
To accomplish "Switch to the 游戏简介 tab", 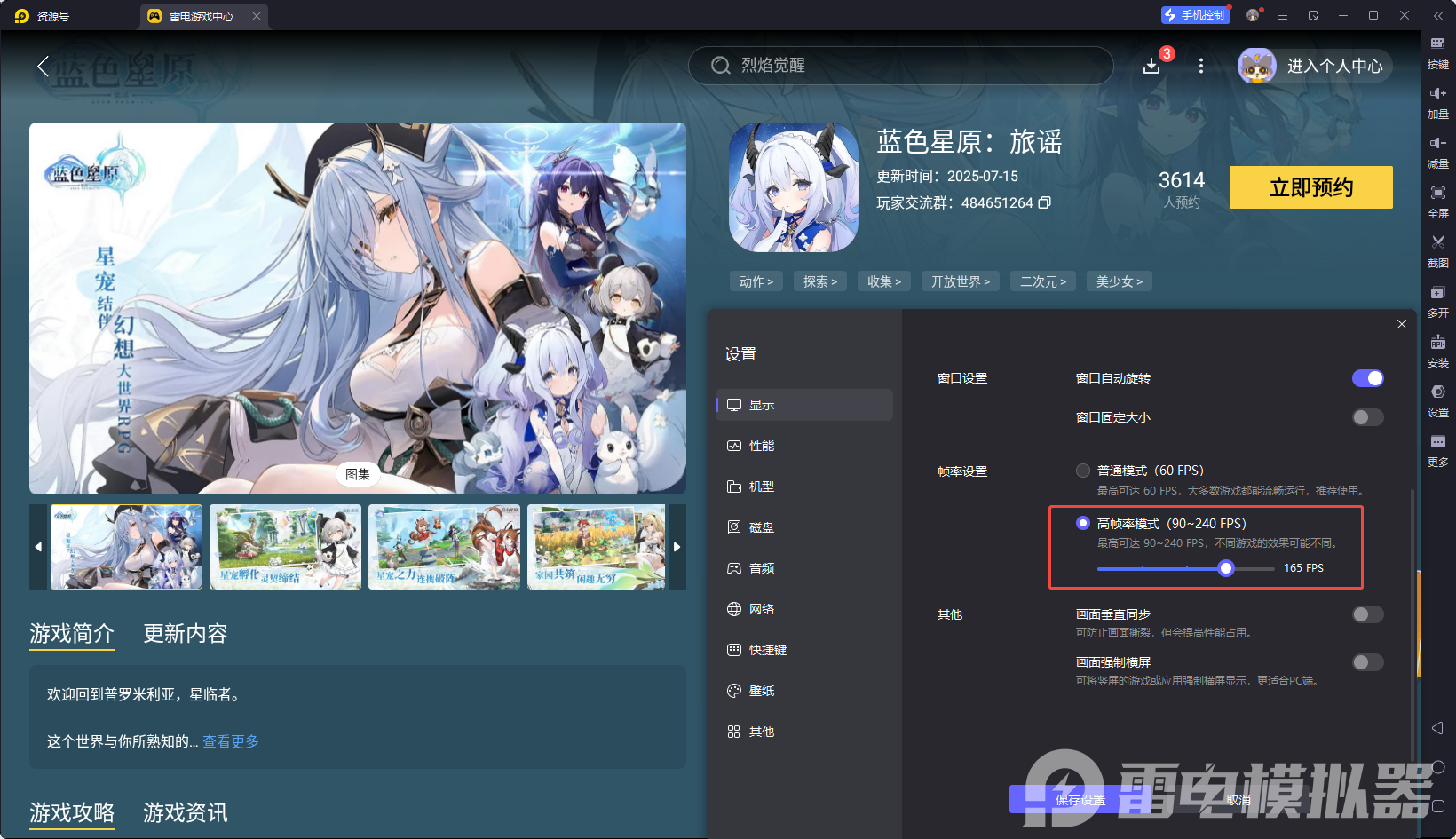I will 72,634.
